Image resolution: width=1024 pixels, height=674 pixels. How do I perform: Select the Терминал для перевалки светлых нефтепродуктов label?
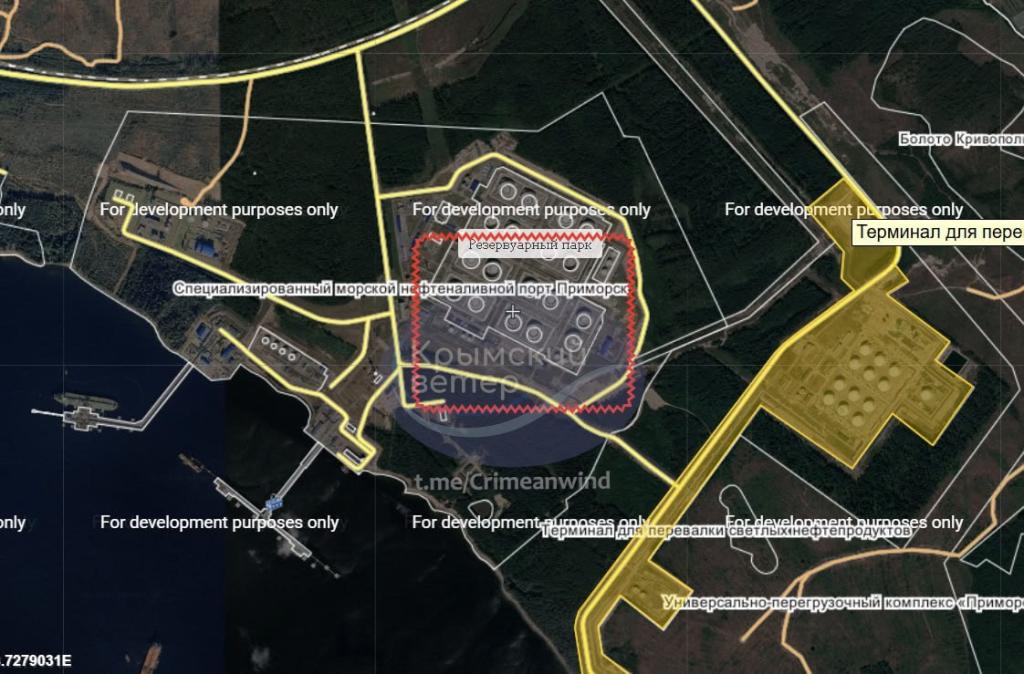click(x=727, y=531)
